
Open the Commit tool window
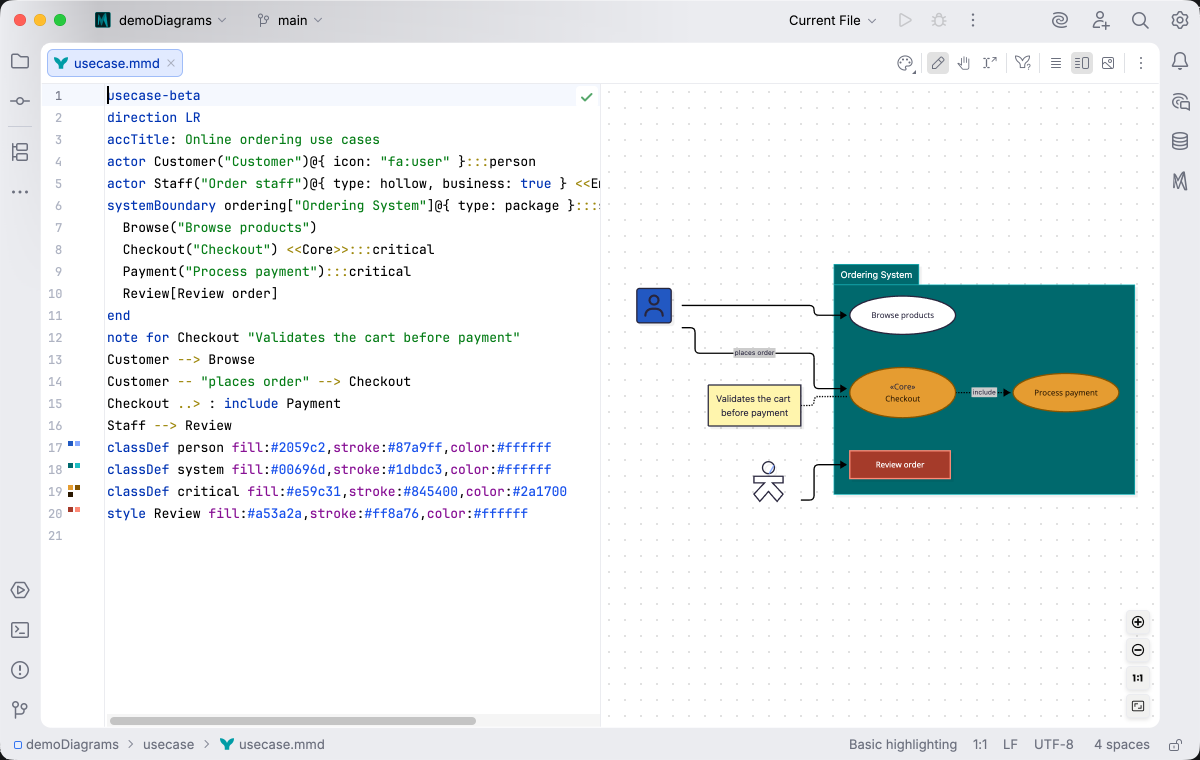pos(20,102)
